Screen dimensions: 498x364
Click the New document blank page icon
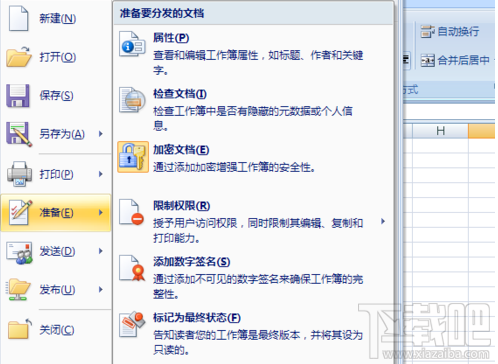(x=19, y=18)
